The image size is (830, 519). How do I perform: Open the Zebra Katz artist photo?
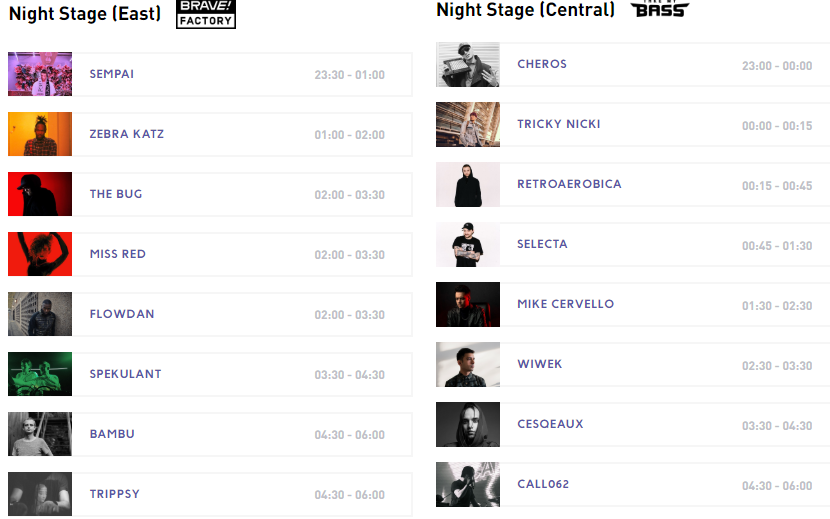point(40,134)
